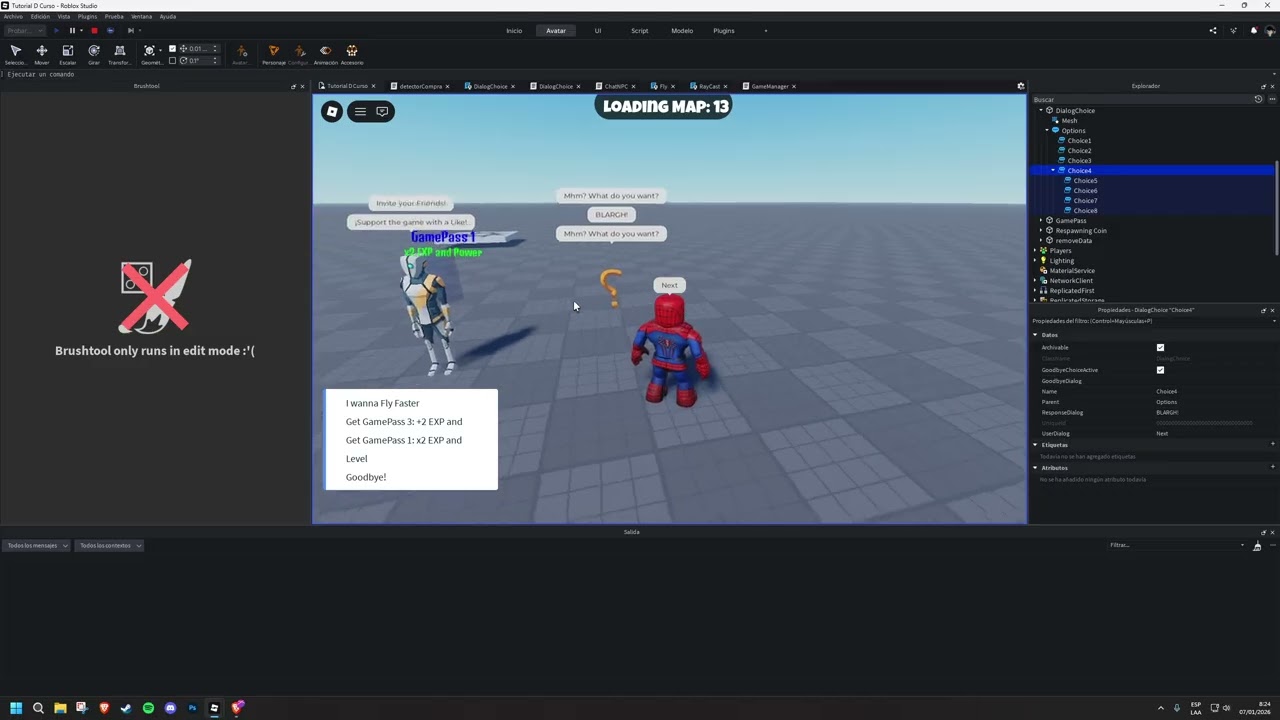
Task: Click 'Get GamePass 3' dialog option
Action: (x=404, y=422)
